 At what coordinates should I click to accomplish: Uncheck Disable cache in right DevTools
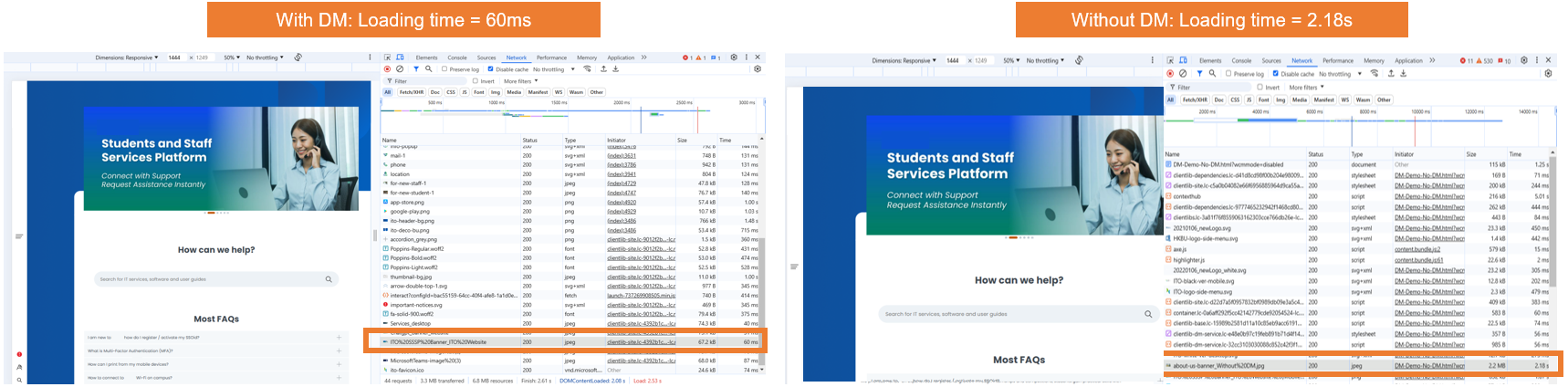point(1276,73)
